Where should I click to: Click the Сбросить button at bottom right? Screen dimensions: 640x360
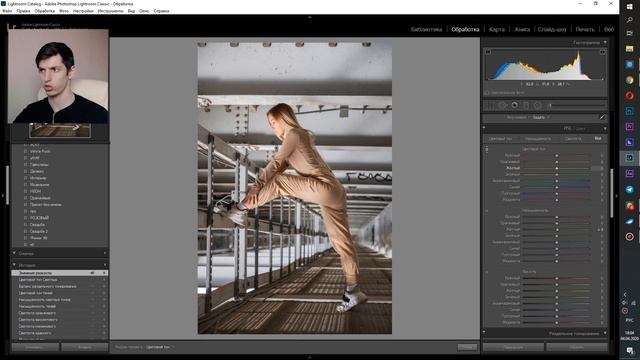[577, 347]
